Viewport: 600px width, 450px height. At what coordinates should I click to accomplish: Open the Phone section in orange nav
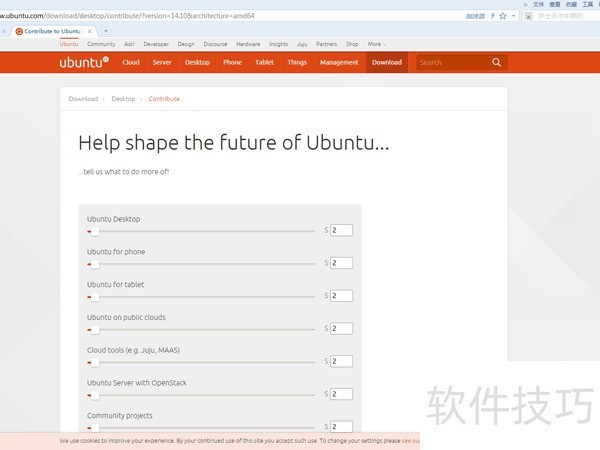click(232, 62)
